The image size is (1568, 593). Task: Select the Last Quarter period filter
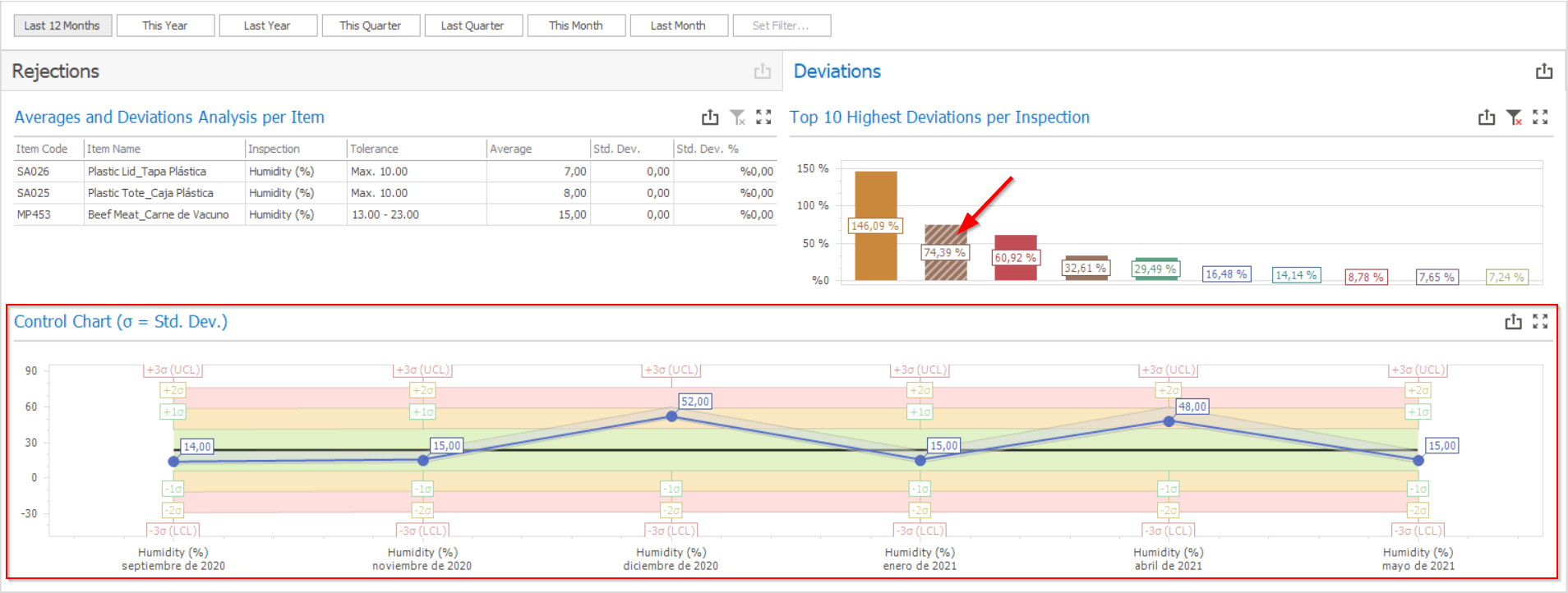pos(473,25)
